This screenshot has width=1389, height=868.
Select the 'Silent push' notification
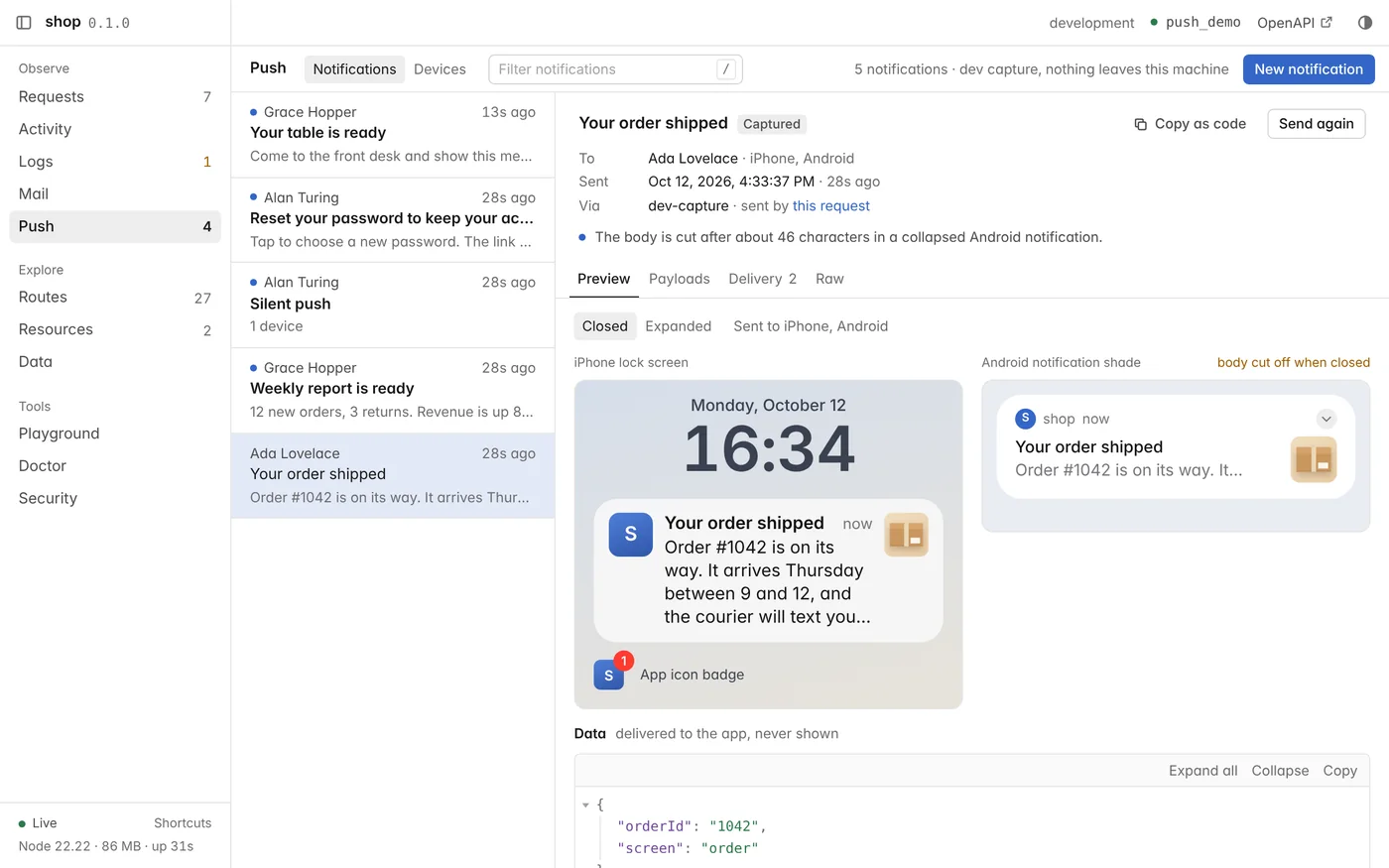[393, 305]
